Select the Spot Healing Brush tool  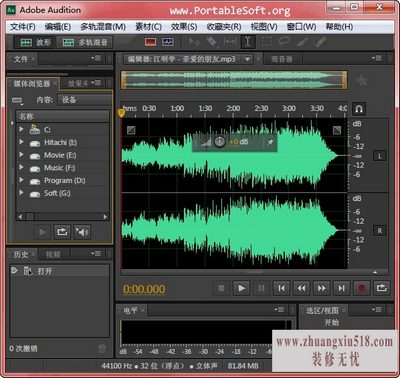[x=319, y=42]
